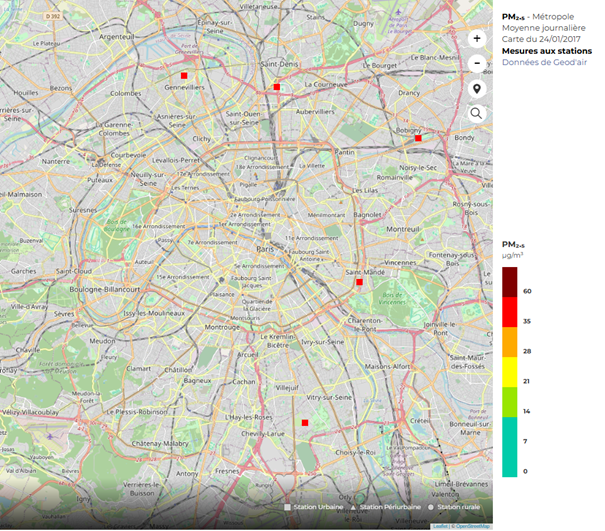Click the location pin button
This screenshot has height=531, width=605.
(x=477, y=89)
